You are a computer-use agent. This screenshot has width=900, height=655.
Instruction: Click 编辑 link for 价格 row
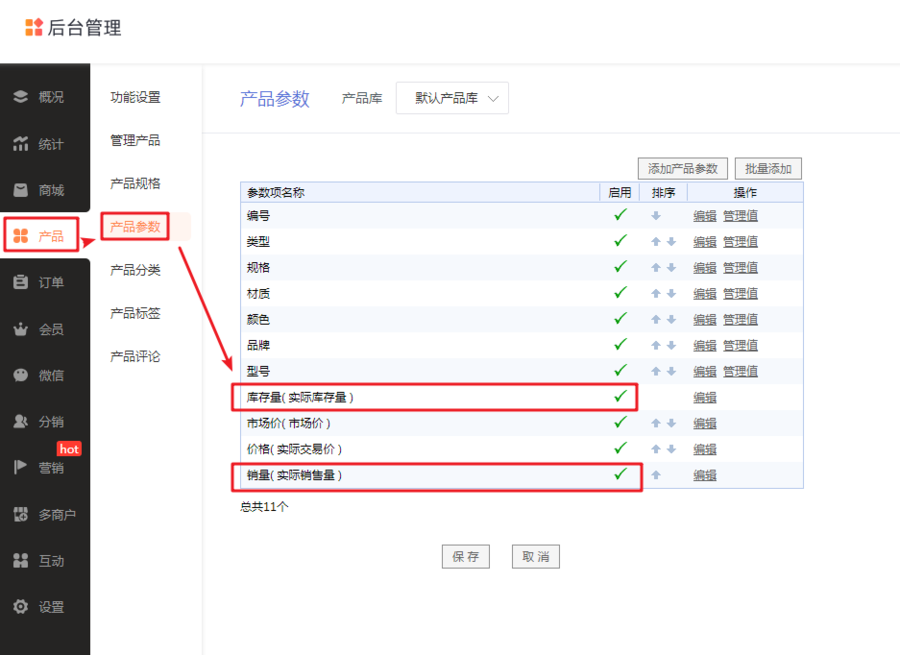pyautogui.click(x=705, y=449)
